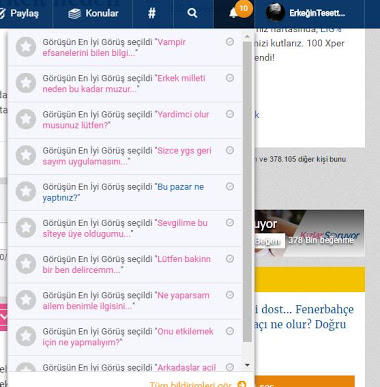Mark Onu etkilemek için notification as read
Viewport: 380px width, 387px height.
[230, 331]
